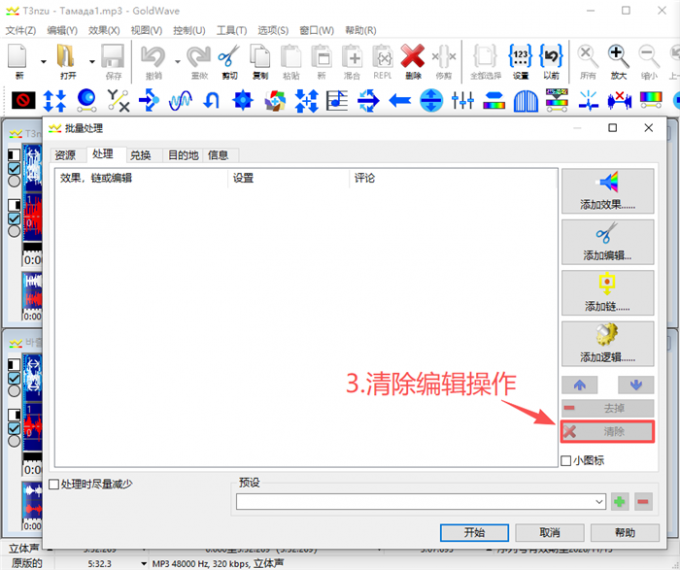Click the Paste clipboard toolbar icon
The height and width of the screenshot is (570, 680).
click(x=291, y=56)
